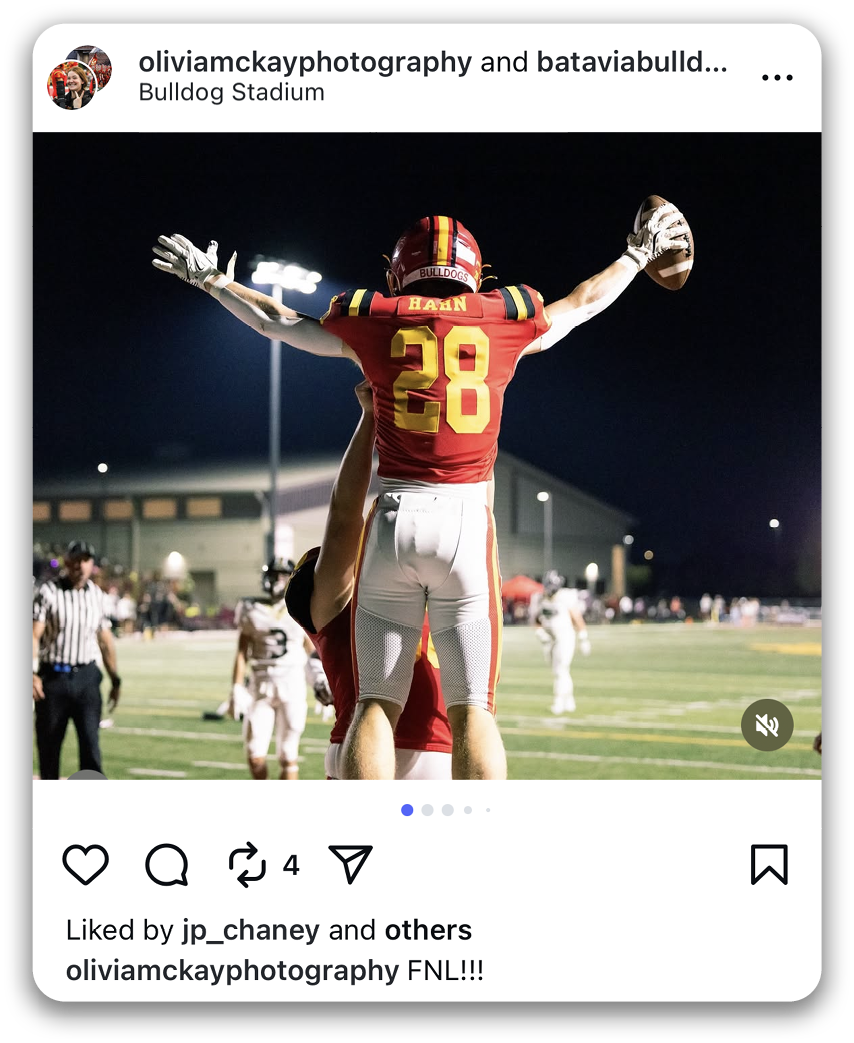Like the post with the heart icon
The height and width of the screenshot is (1043, 854).
click(x=85, y=864)
